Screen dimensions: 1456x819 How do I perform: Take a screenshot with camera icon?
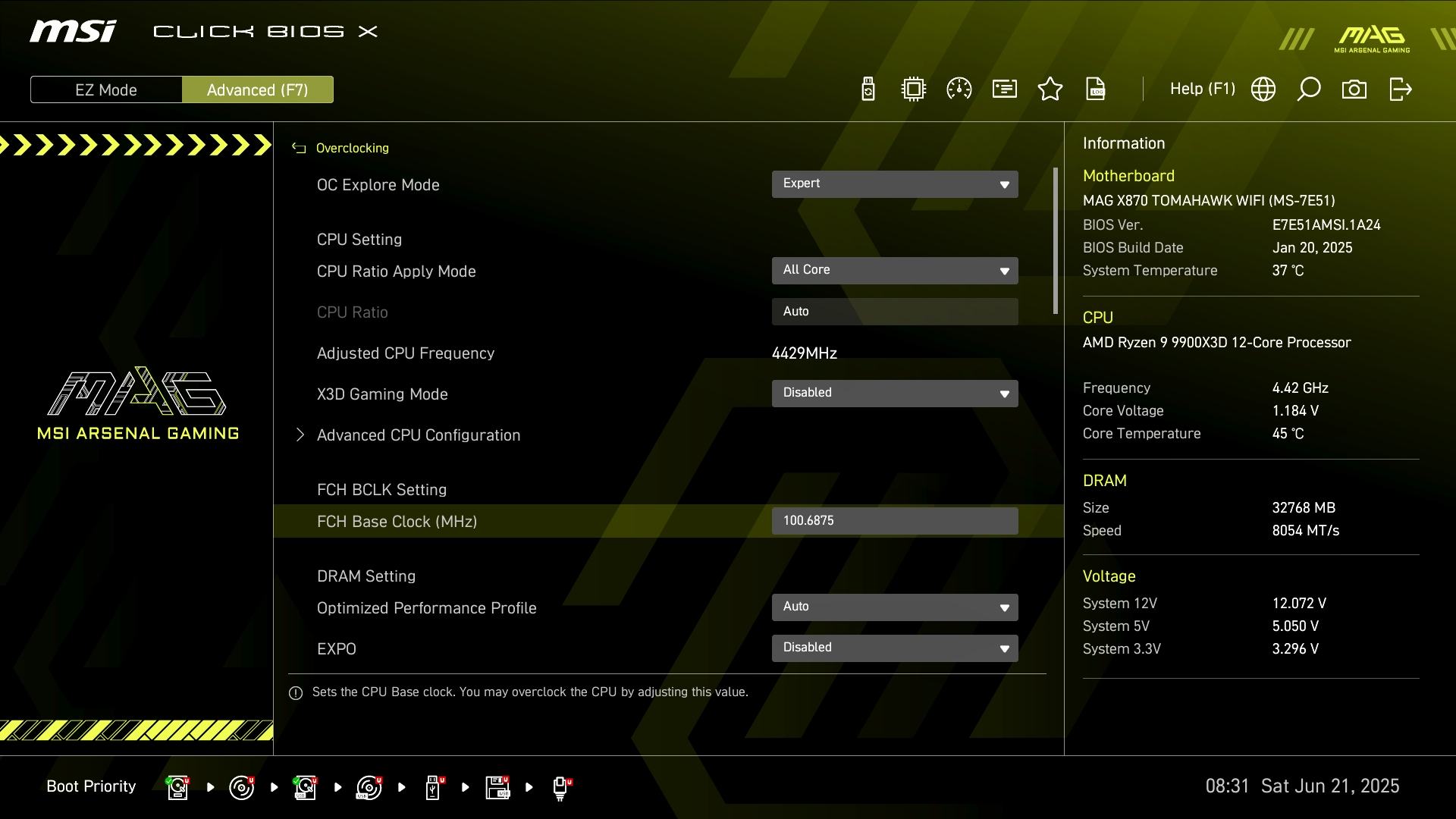[x=1354, y=89]
